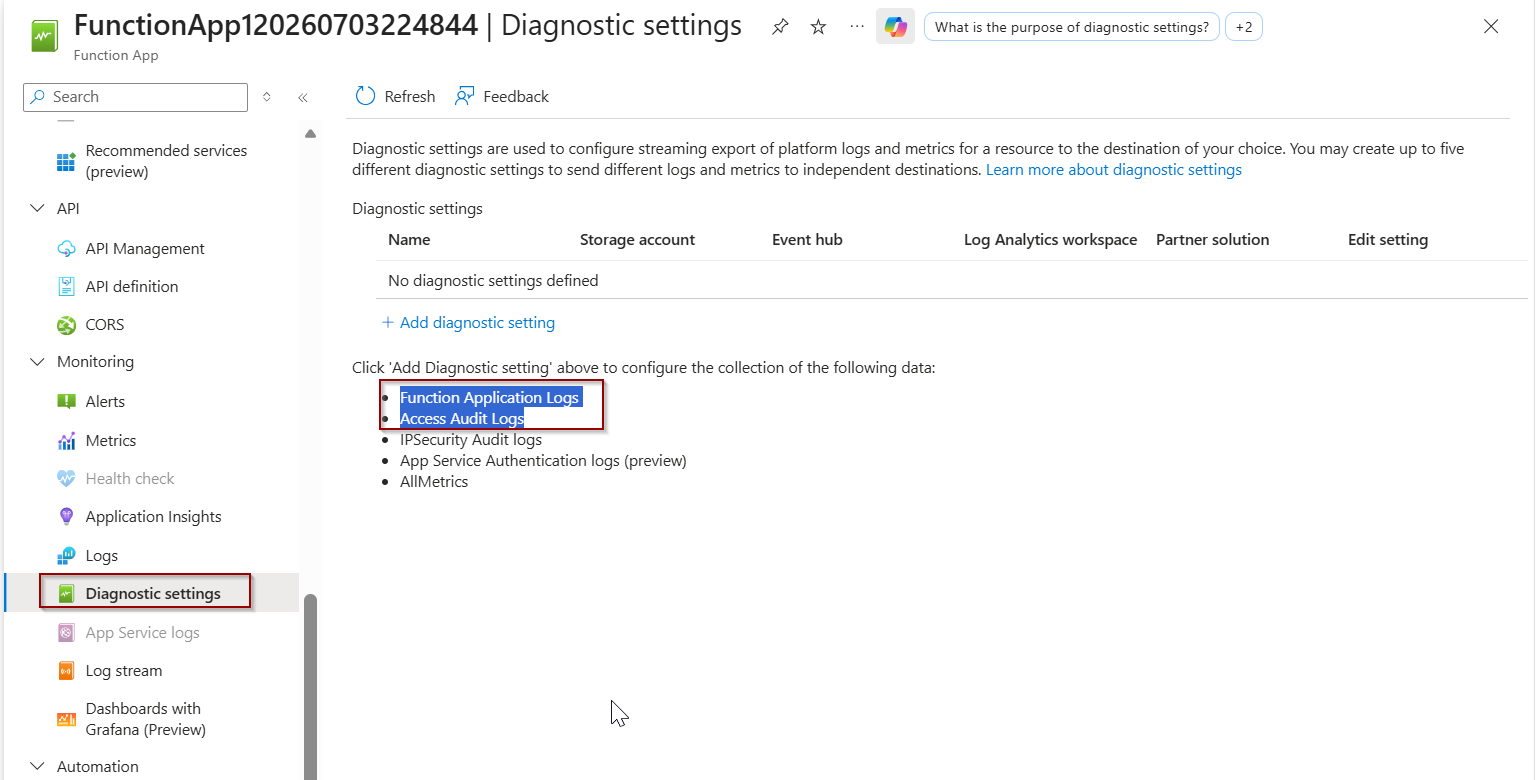Click the Storage account column header

[x=637, y=240]
